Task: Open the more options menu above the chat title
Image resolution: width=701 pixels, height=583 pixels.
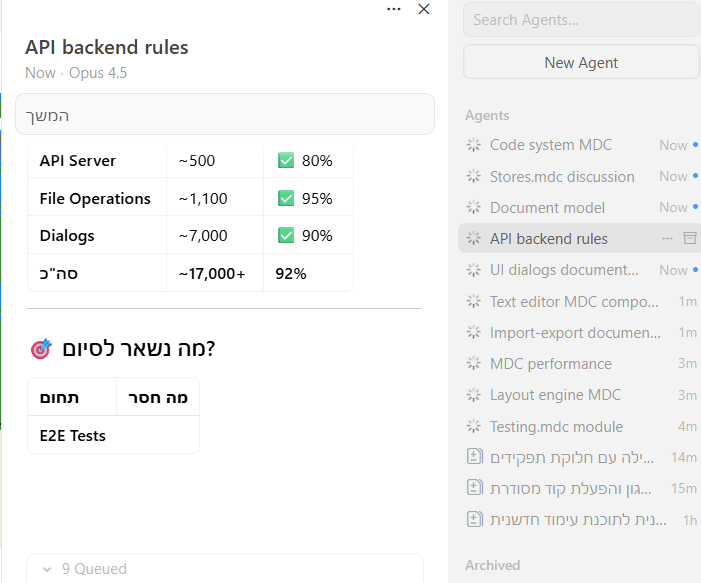Action: (394, 9)
